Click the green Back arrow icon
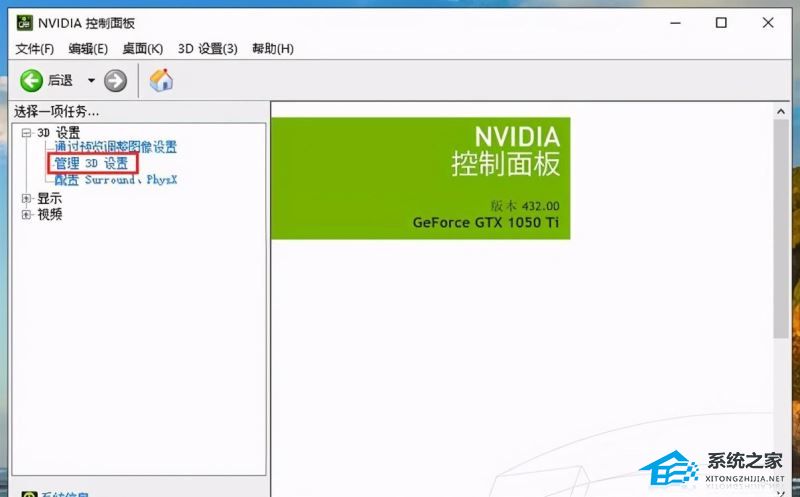The width and height of the screenshot is (800, 497). click(x=31, y=81)
